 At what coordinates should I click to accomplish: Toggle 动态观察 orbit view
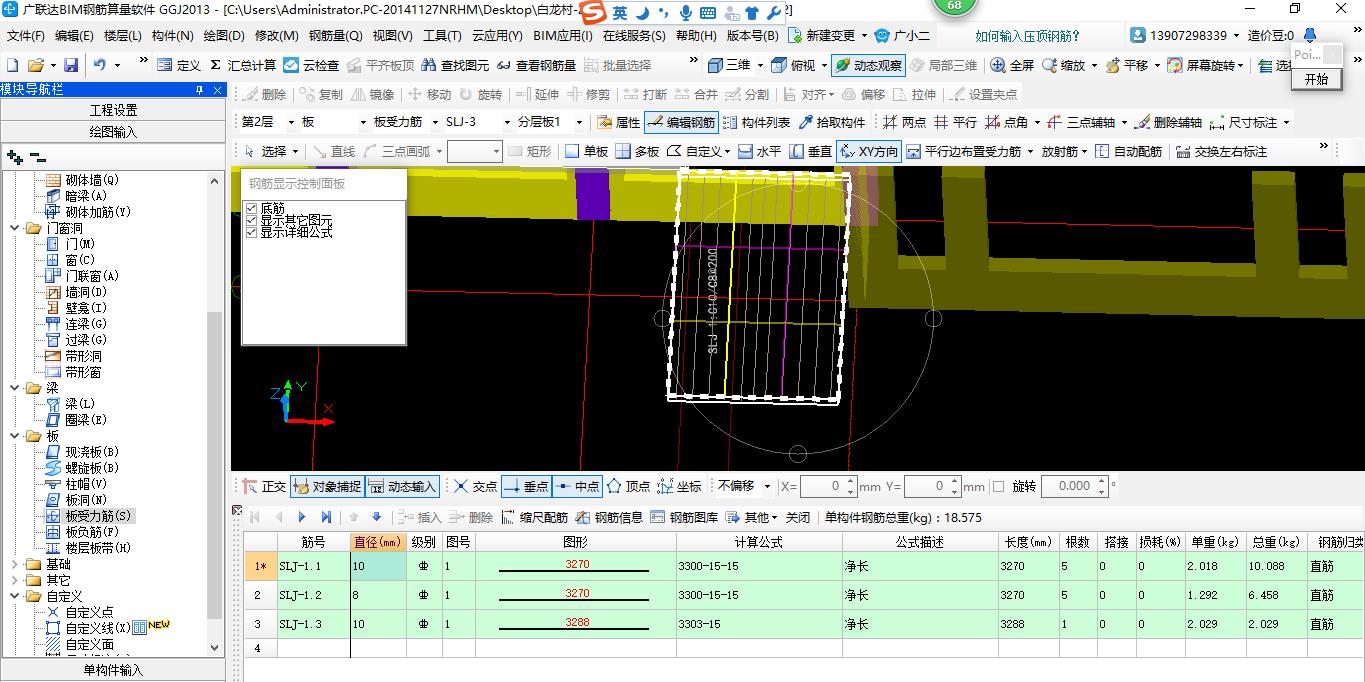868,65
